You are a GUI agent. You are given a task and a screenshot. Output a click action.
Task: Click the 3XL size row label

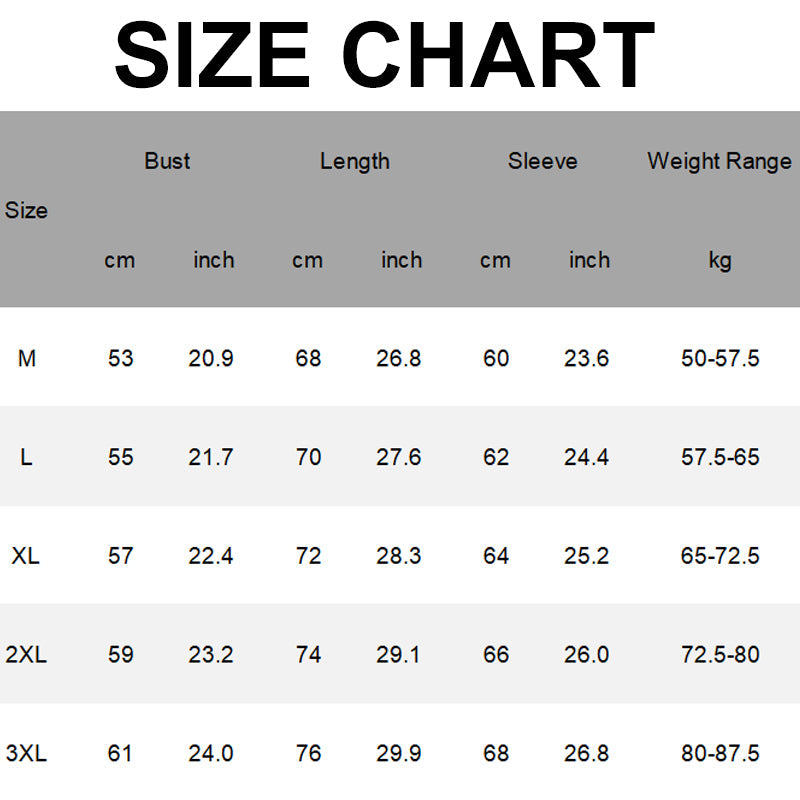tap(26, 753)
